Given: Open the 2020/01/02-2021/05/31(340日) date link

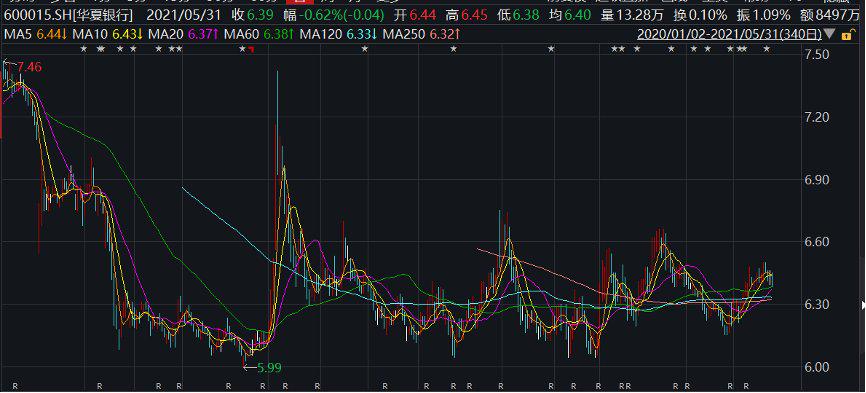Looking at the screenshot, I should coord(729,34).
